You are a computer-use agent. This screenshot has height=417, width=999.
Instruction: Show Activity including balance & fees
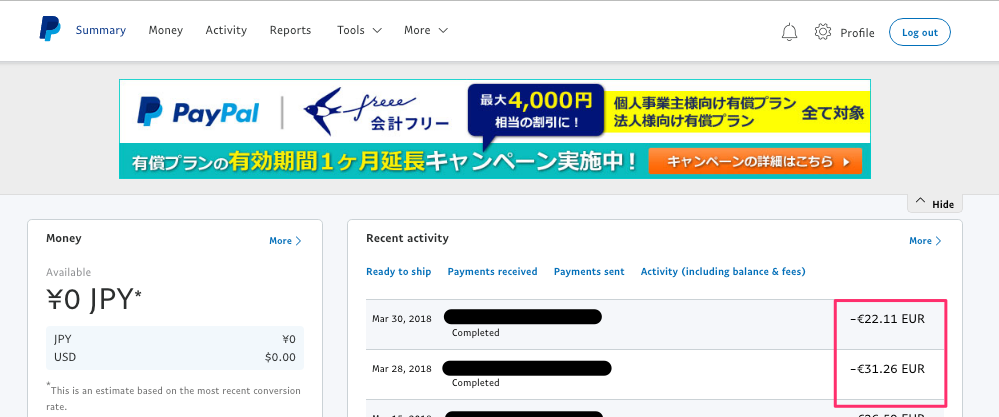[x=723, y=272]
